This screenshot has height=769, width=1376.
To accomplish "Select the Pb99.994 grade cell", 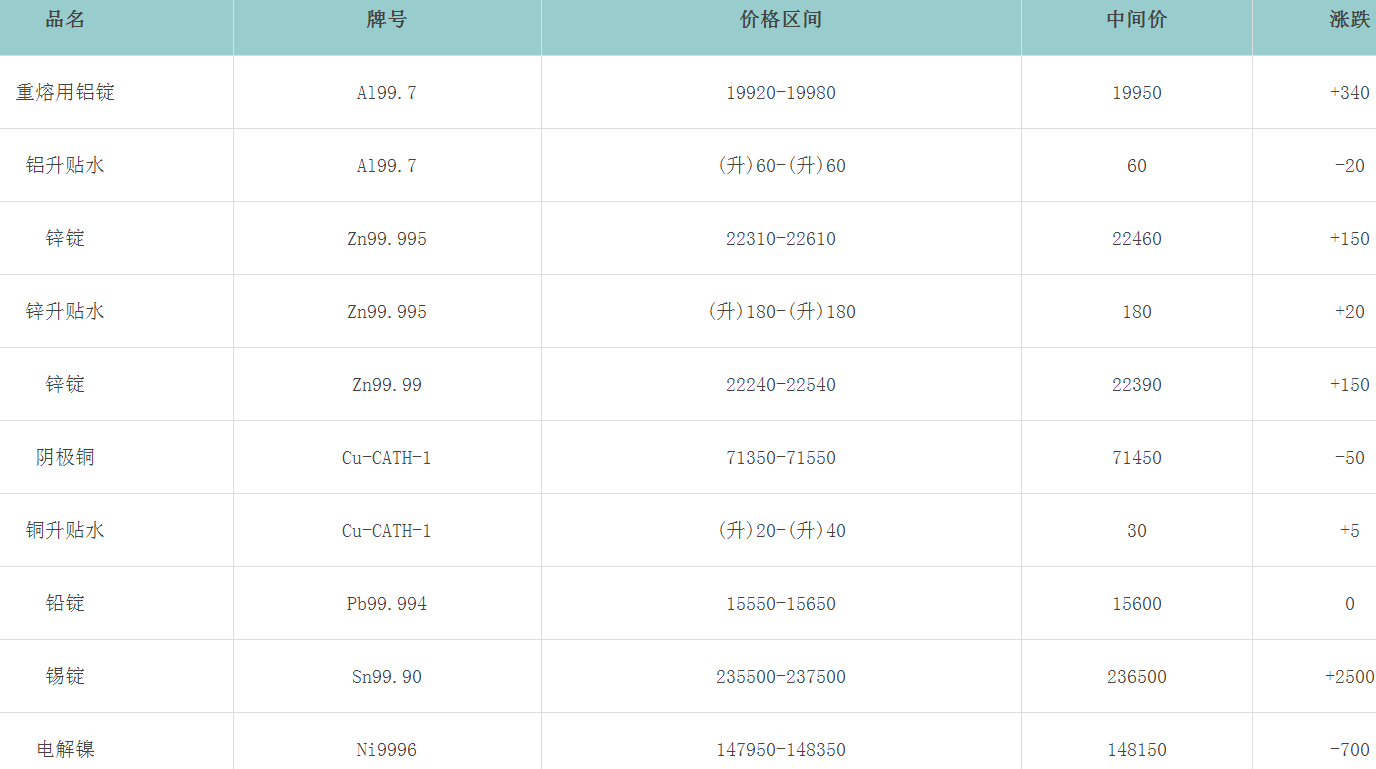I will tap(387, 604).
